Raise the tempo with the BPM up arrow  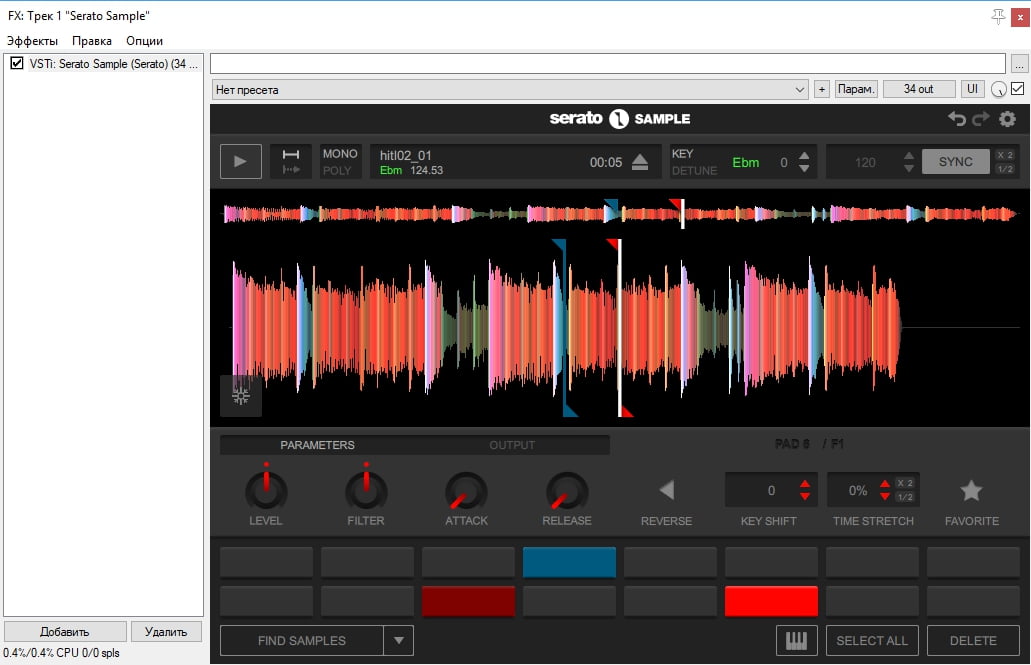click(909, 156)
